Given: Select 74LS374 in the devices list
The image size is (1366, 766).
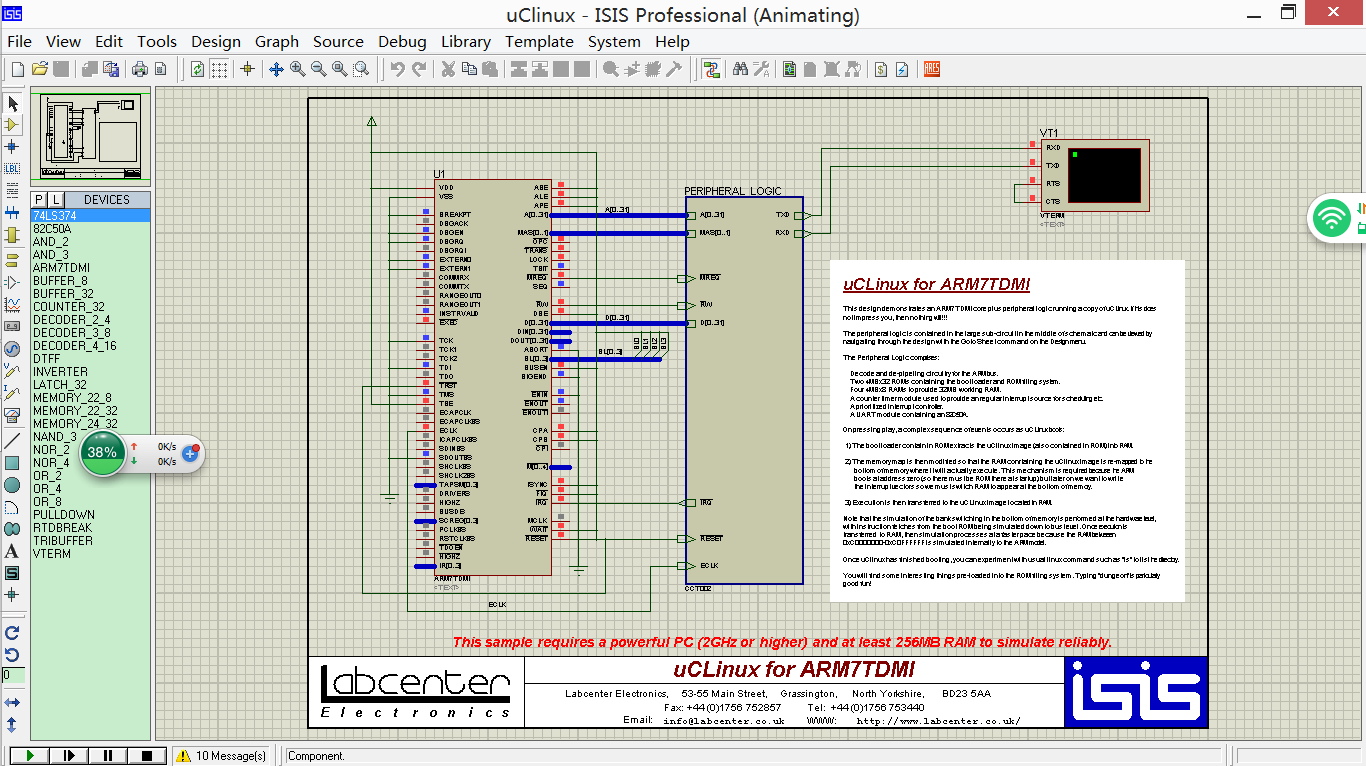Looking at the screenshot, I should [x=91, y=216].
